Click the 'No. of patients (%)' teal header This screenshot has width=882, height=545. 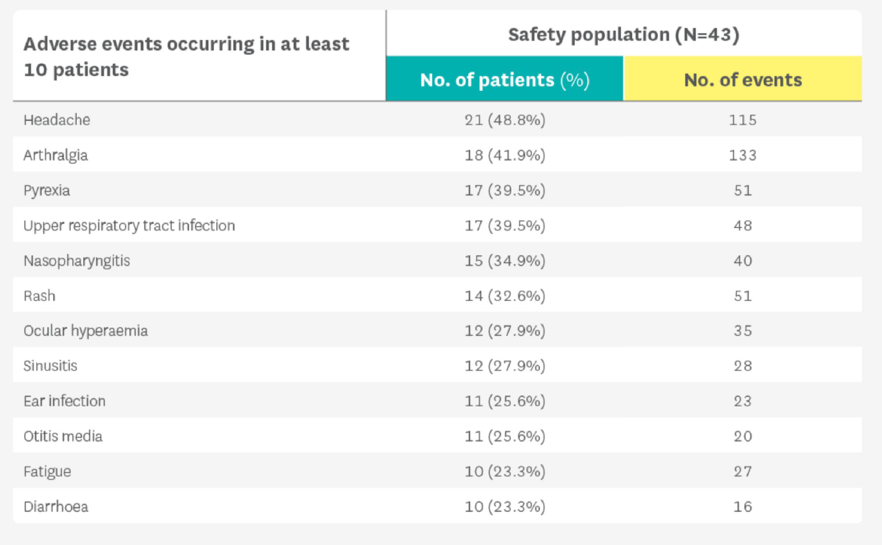(x=504, y=80)
